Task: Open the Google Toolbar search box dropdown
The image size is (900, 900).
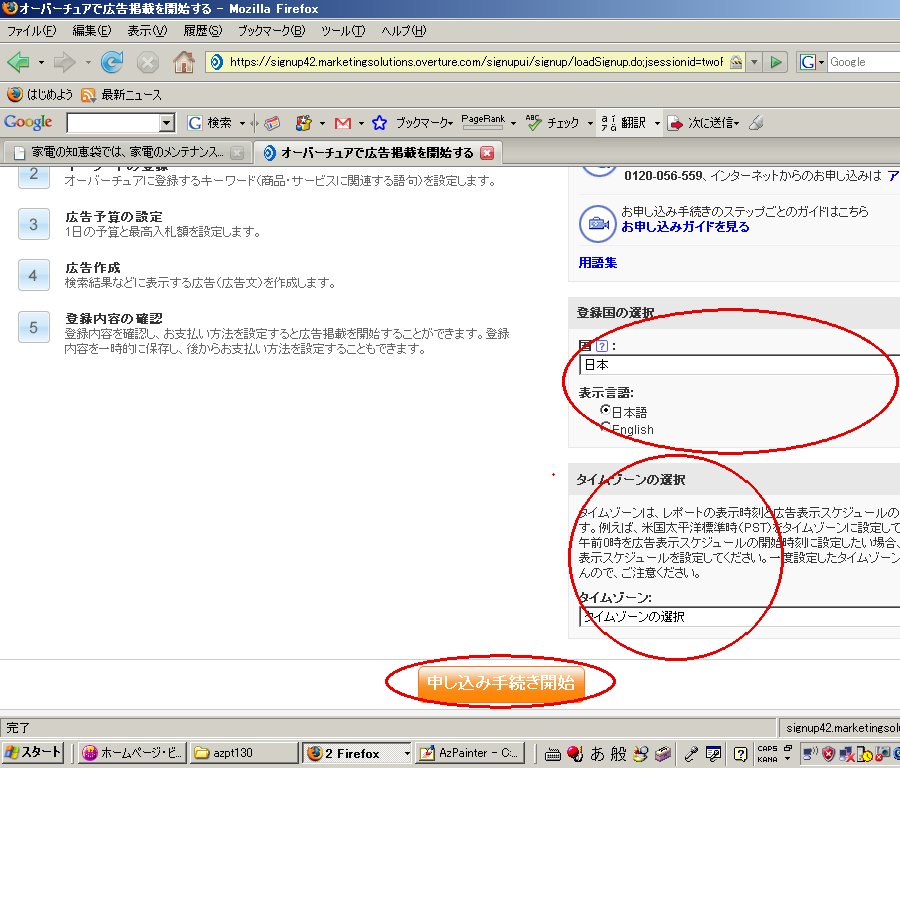Action: point(166,122)
